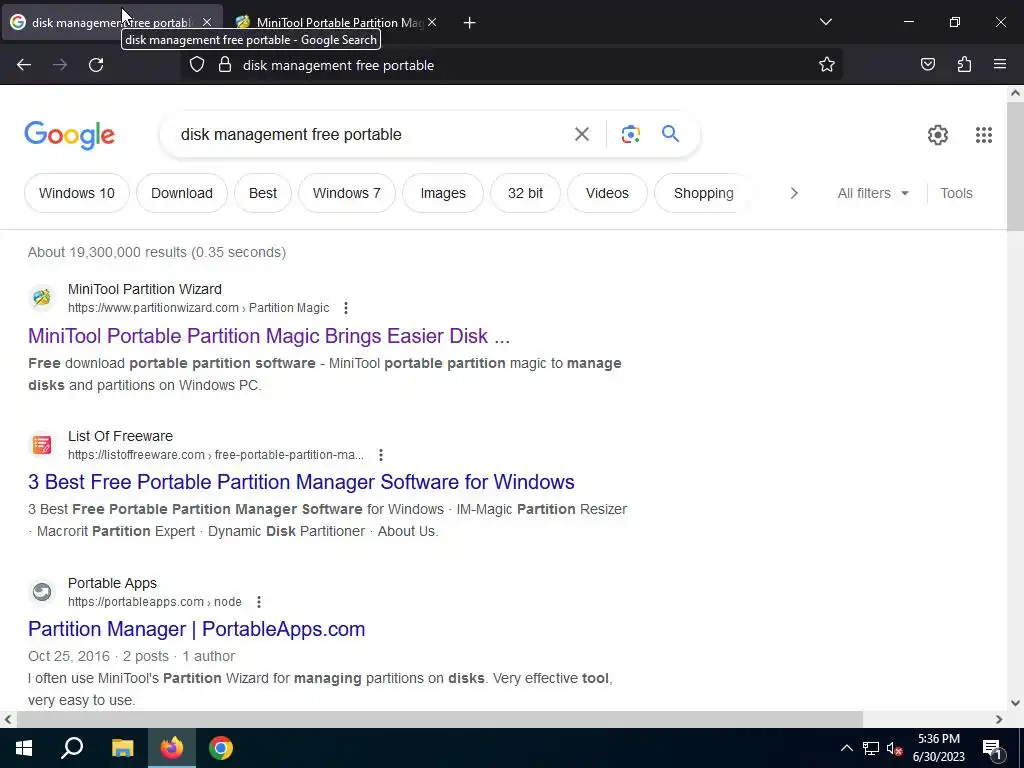Open the notification center icon

(x=991, y=749)
